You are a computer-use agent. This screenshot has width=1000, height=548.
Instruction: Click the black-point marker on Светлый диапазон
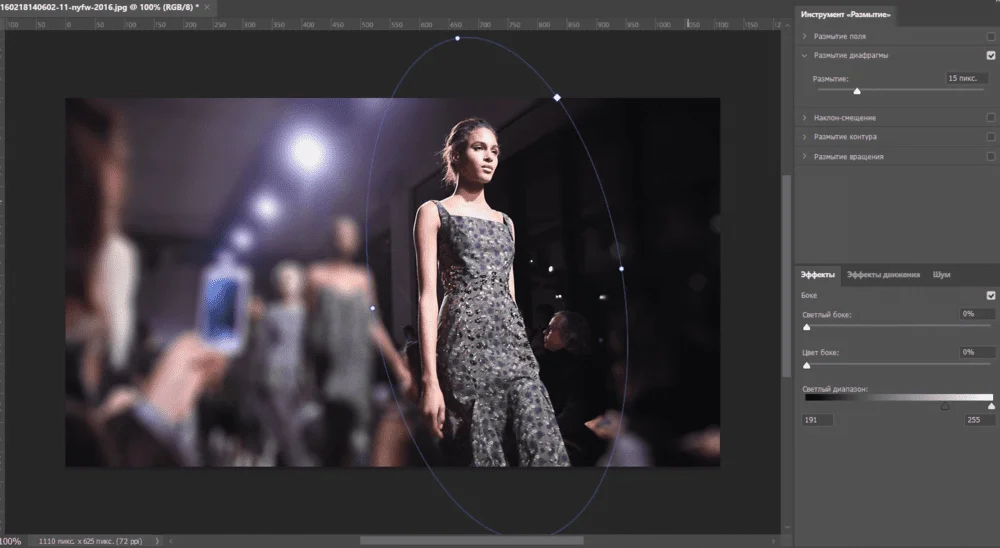point(945,406)
